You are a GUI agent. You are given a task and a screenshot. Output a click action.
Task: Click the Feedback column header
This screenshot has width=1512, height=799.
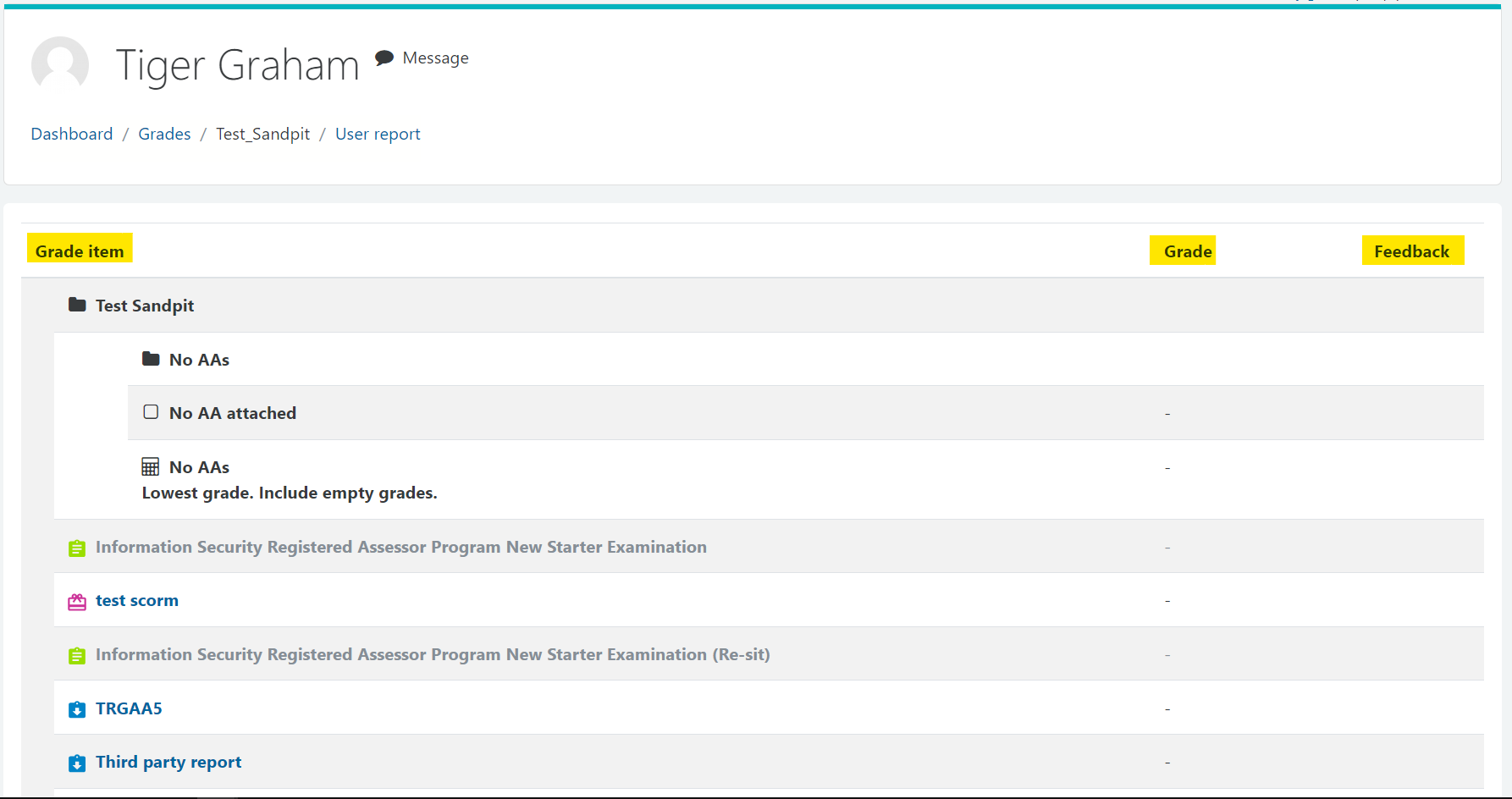pyautogui.click(x=1411, y=251)
